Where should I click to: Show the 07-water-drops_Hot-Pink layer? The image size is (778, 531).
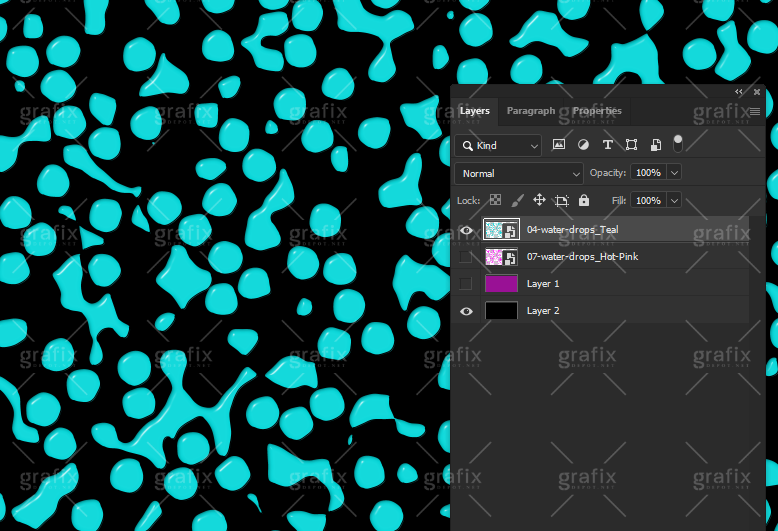pyautogui.click(x=466, y=257)
